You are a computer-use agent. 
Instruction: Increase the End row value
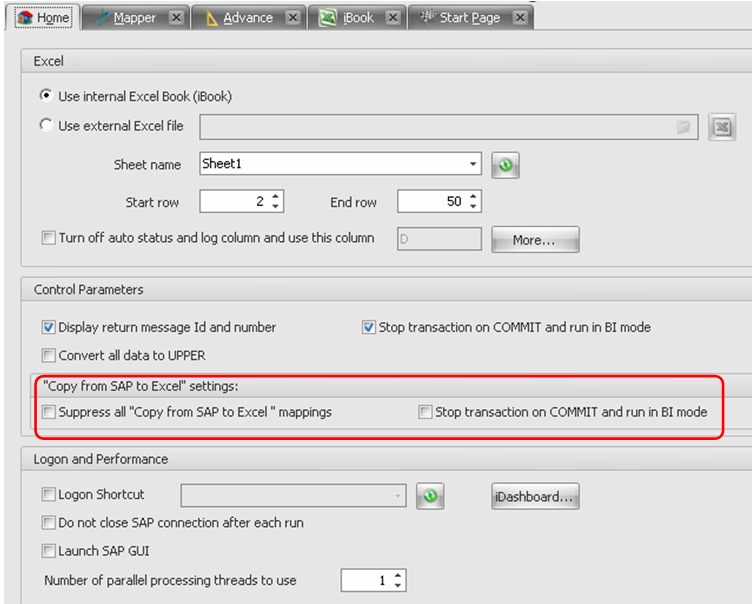click(x=473, y=197)
